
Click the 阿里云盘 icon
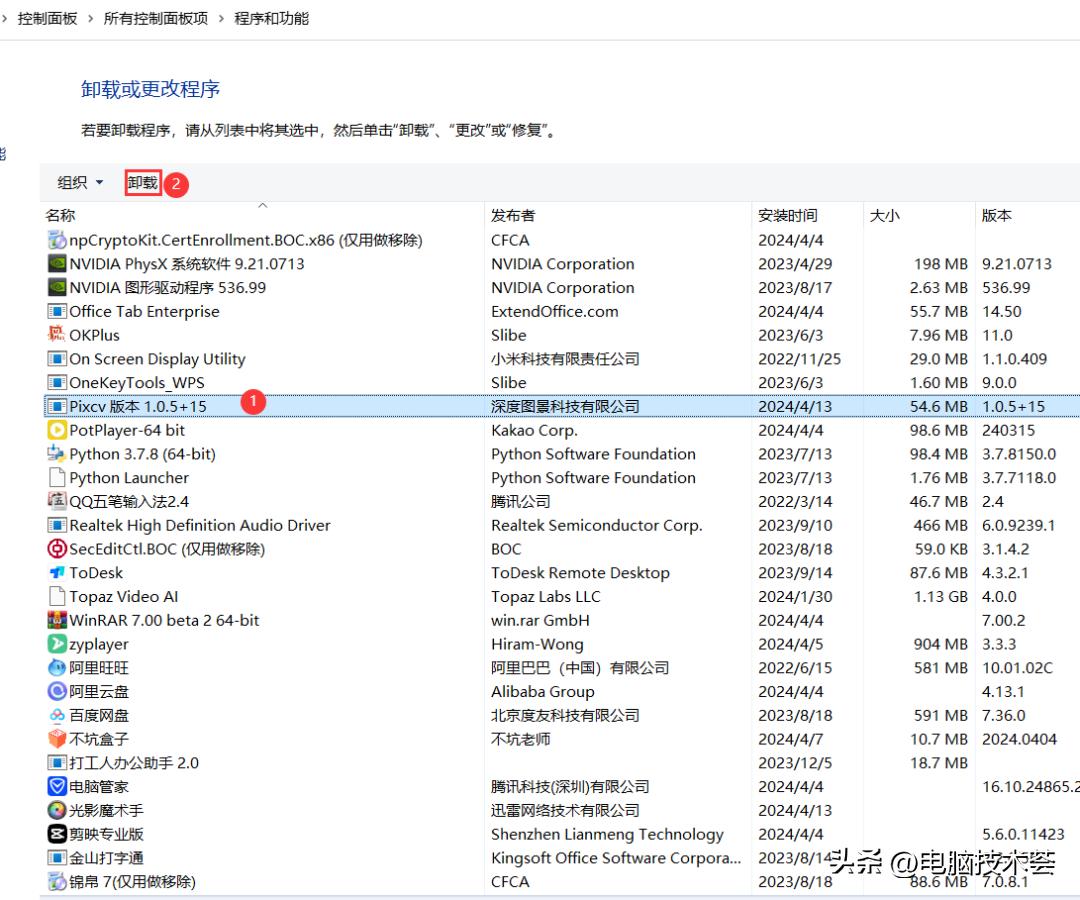(x=56, y=691)
